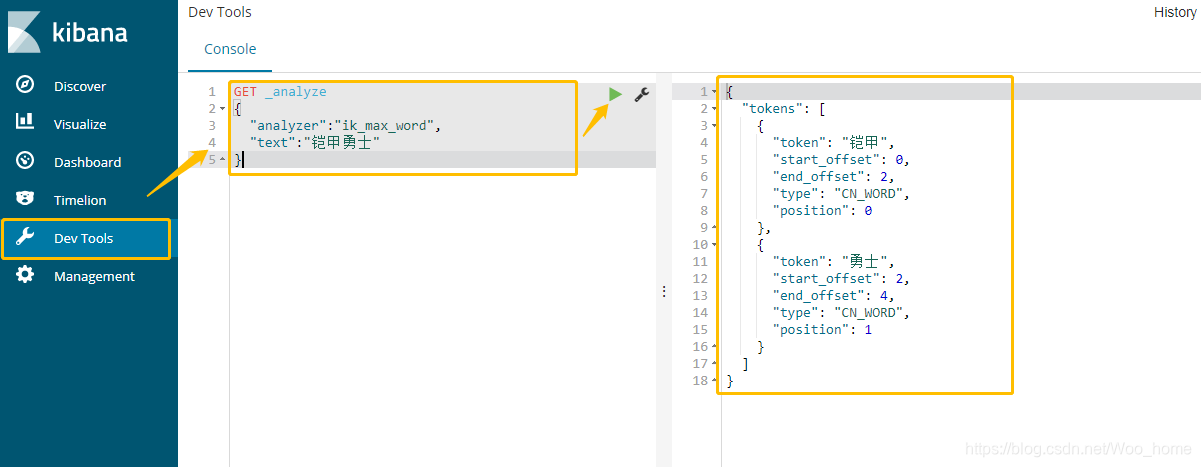Collapse first token object at line 3
This screenshot has width=1201, height=467.
pyautogui.click(x=714, y=126)
